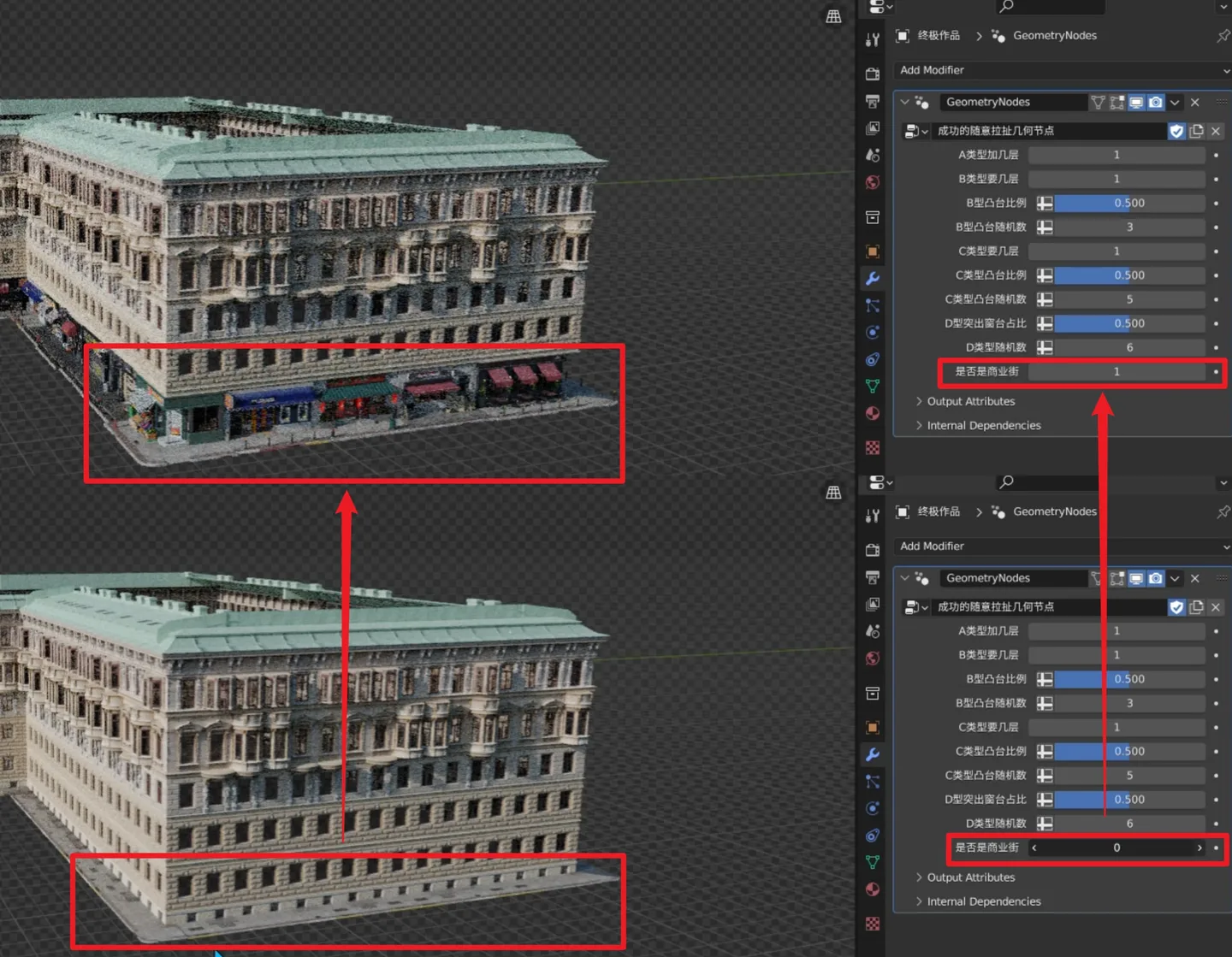Viewport: 1232px width, 957px height.
Task: Toggle attribute input for D类型随机数 in lower panel
Action: 1045,824
